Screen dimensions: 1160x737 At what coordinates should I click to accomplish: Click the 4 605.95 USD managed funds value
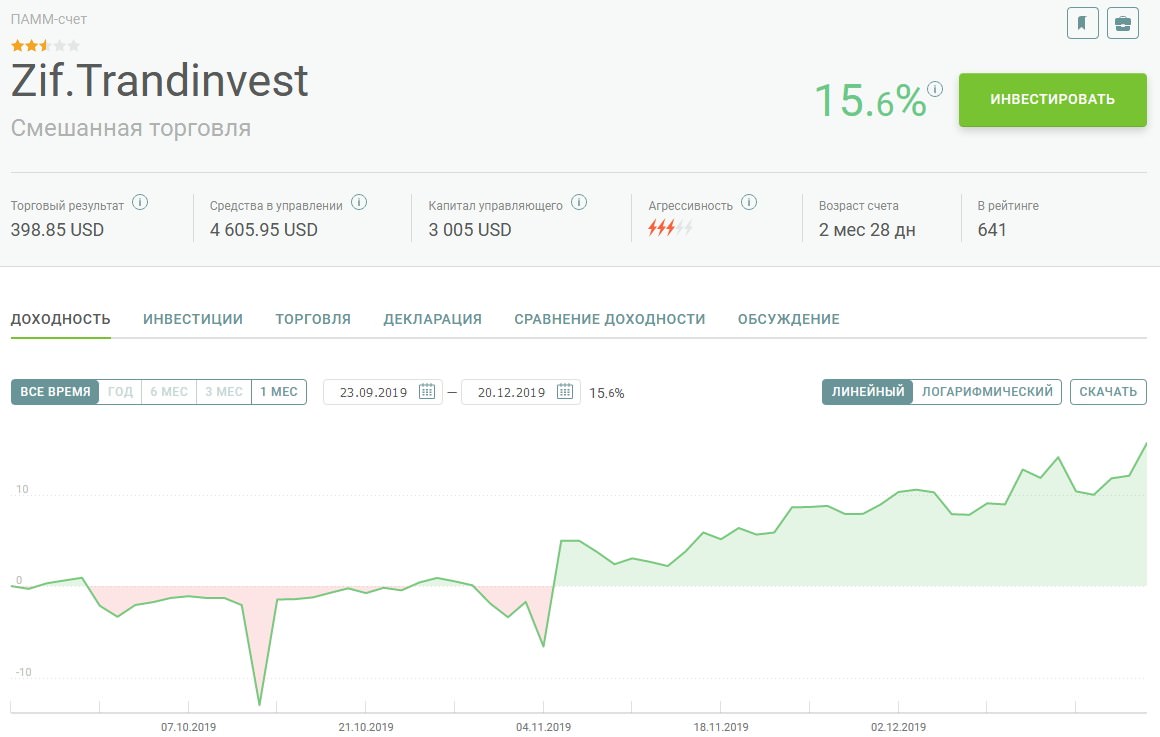tap(263, 230)
